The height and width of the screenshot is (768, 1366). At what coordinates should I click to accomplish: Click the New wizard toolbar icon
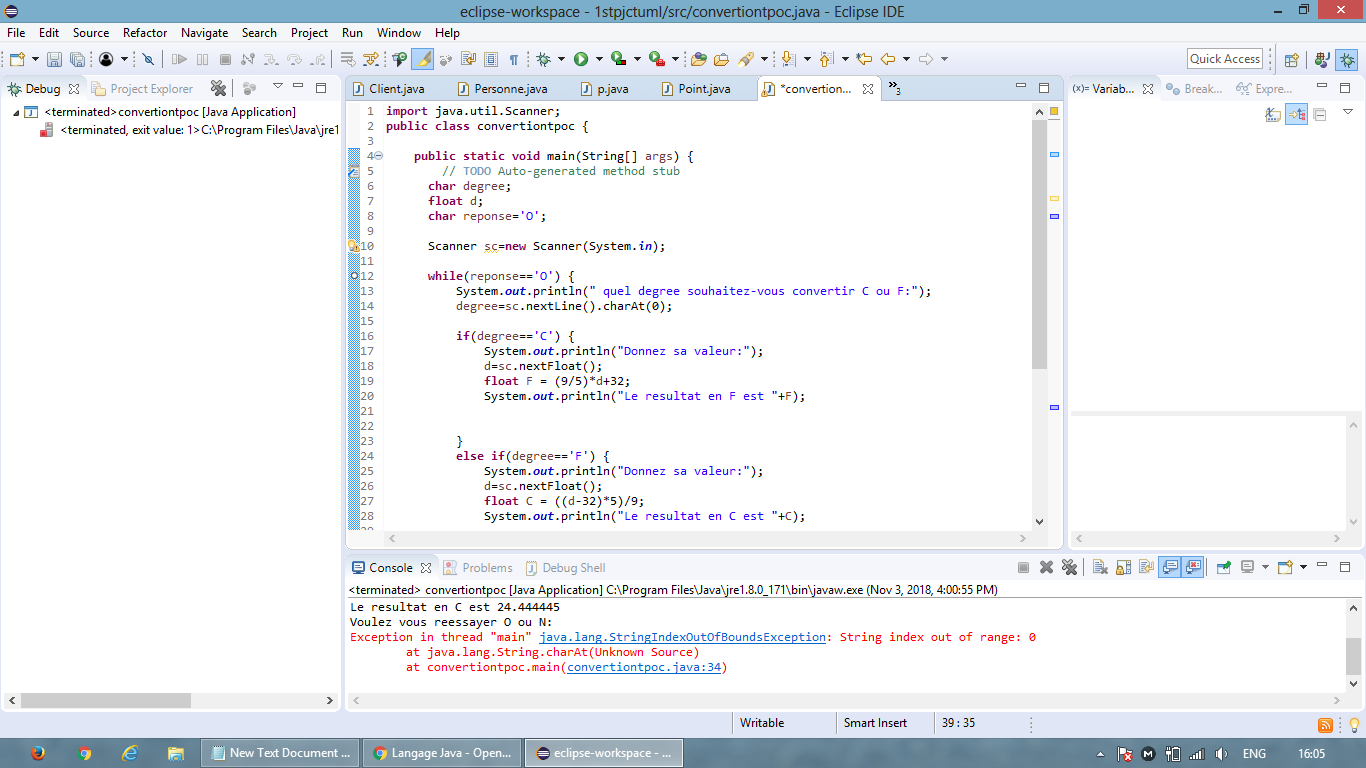[x=18, y=60]
